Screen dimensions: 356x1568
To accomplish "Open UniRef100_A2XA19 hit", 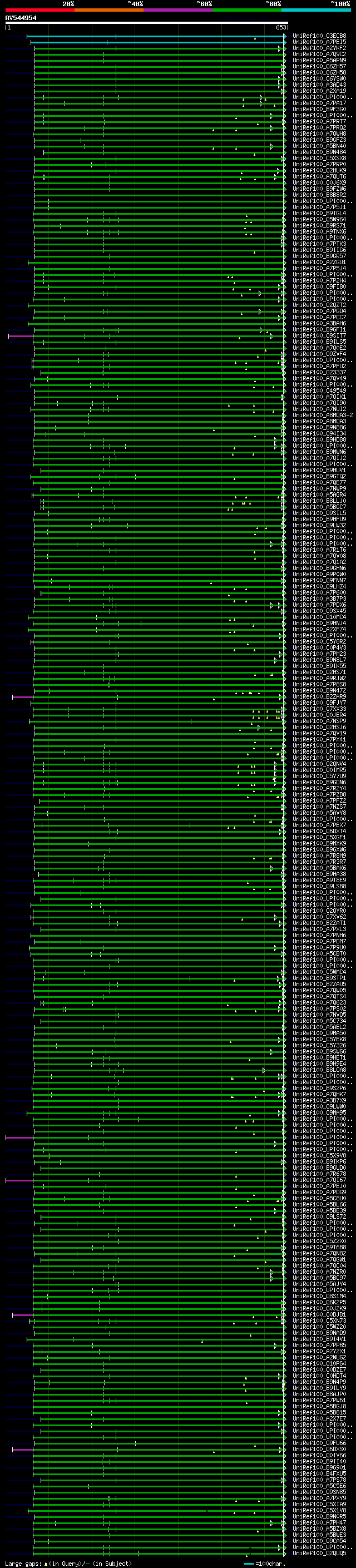I will [319, 91].
